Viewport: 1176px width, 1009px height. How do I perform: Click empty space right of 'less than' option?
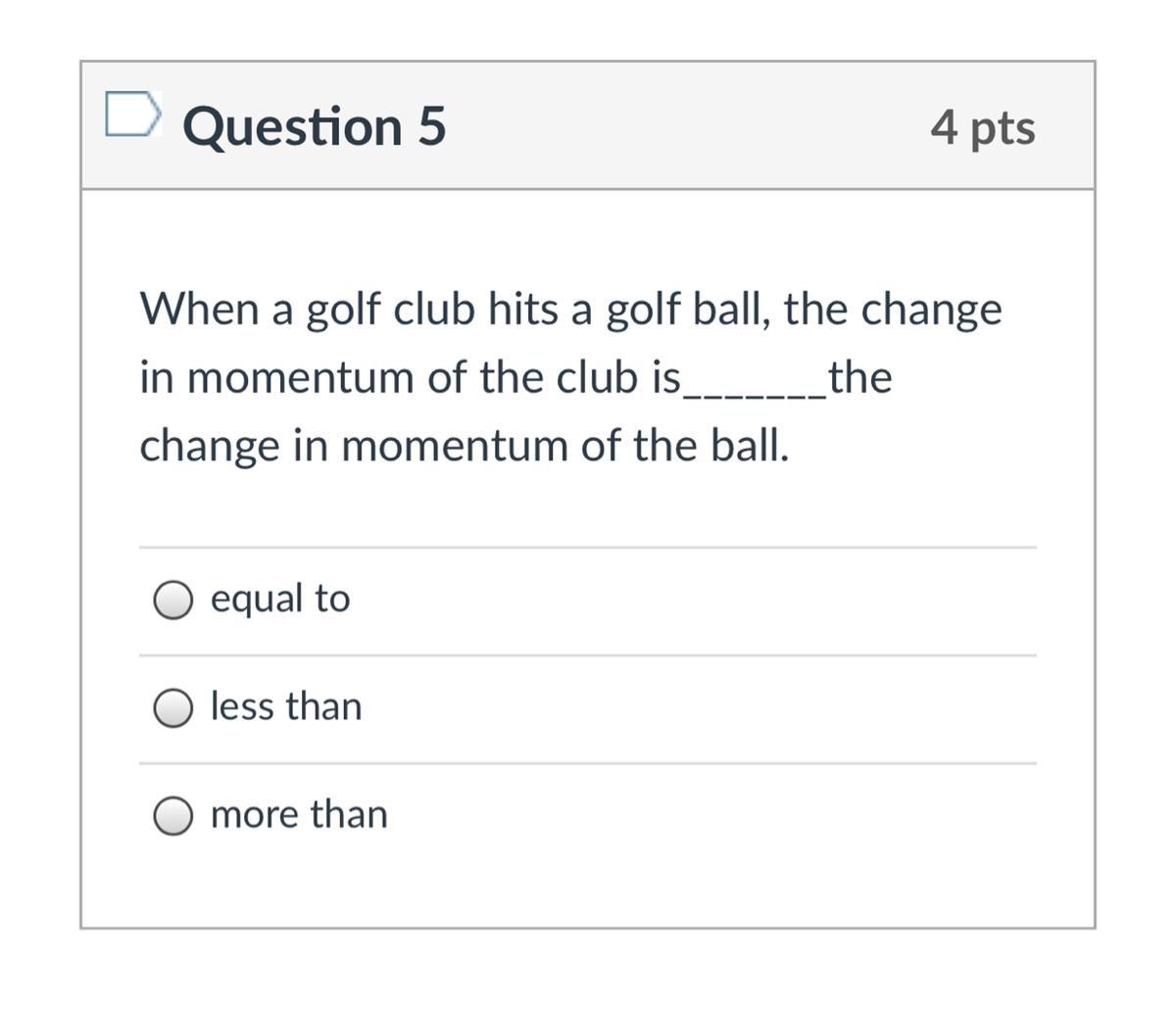click(x=686, y=707)
